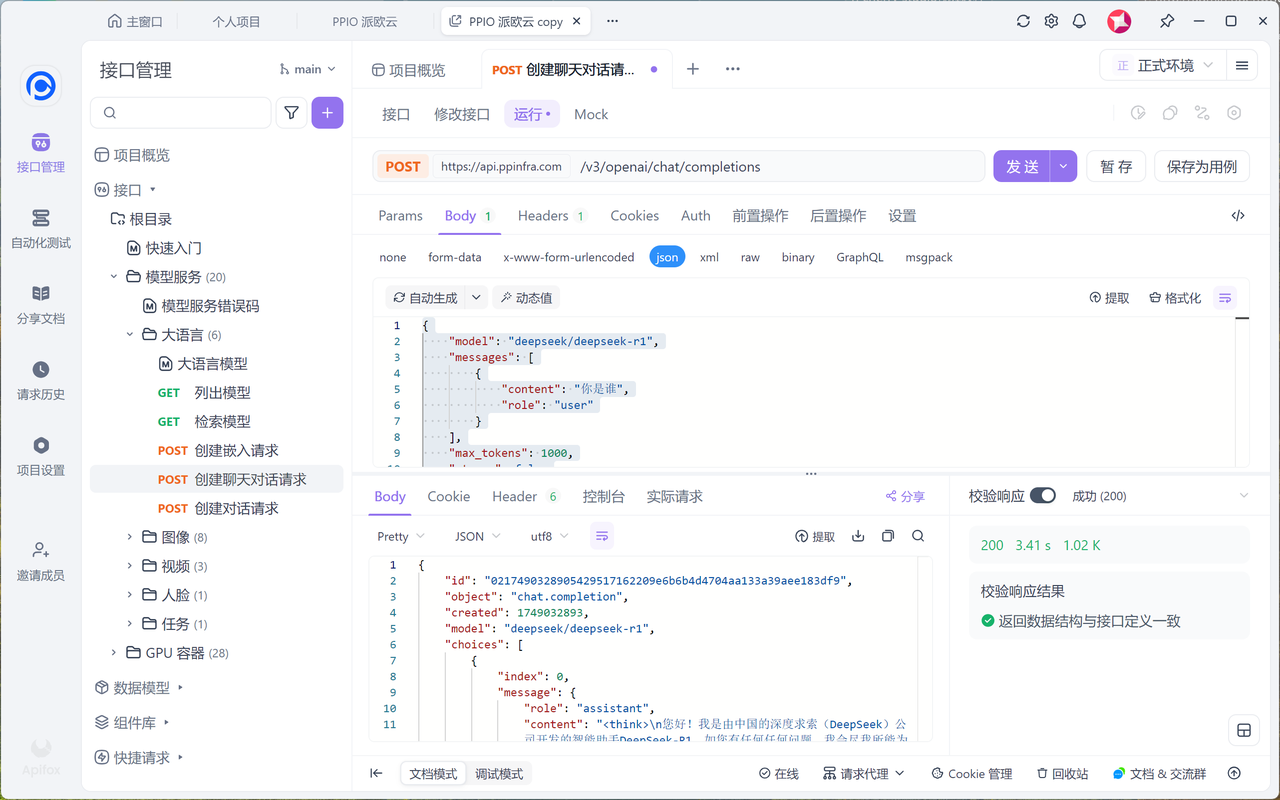Toggle response word-wrap icon next to utf8
Viewport: 1280px width, 800px height.
click(602, 537)
